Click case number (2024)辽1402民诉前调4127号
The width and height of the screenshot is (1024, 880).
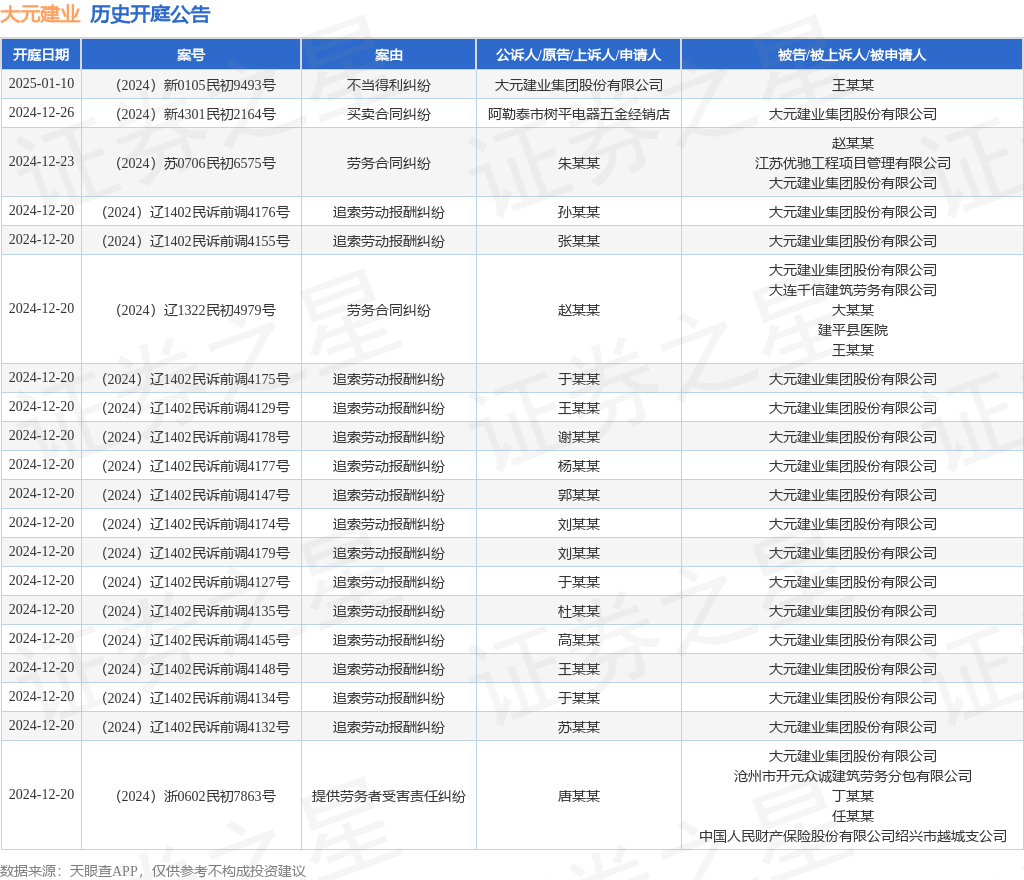tap(195, 582)
